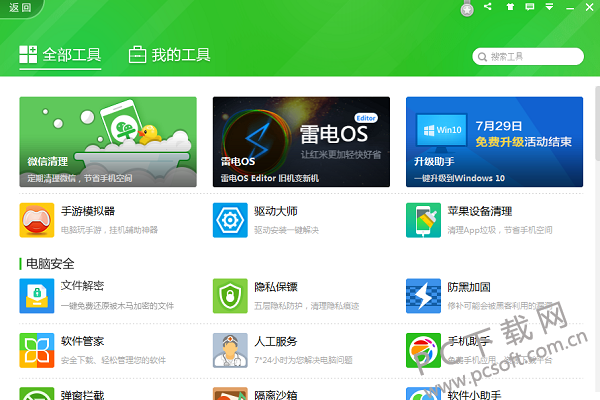Launch the 苹果设备清理 icon
The width and height of the screenshot is (600, 400).
(423, 220)
